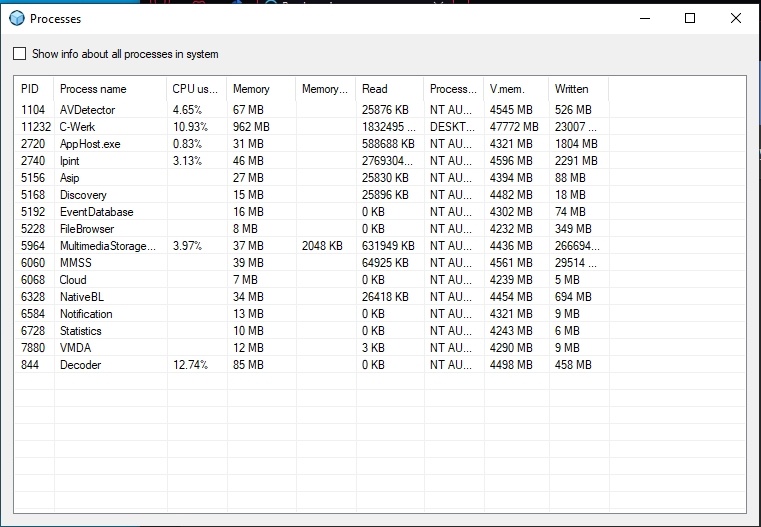This screenshot has width=761, height=527.
Task: Select the C-Werk process row
Action: point(77,127)
